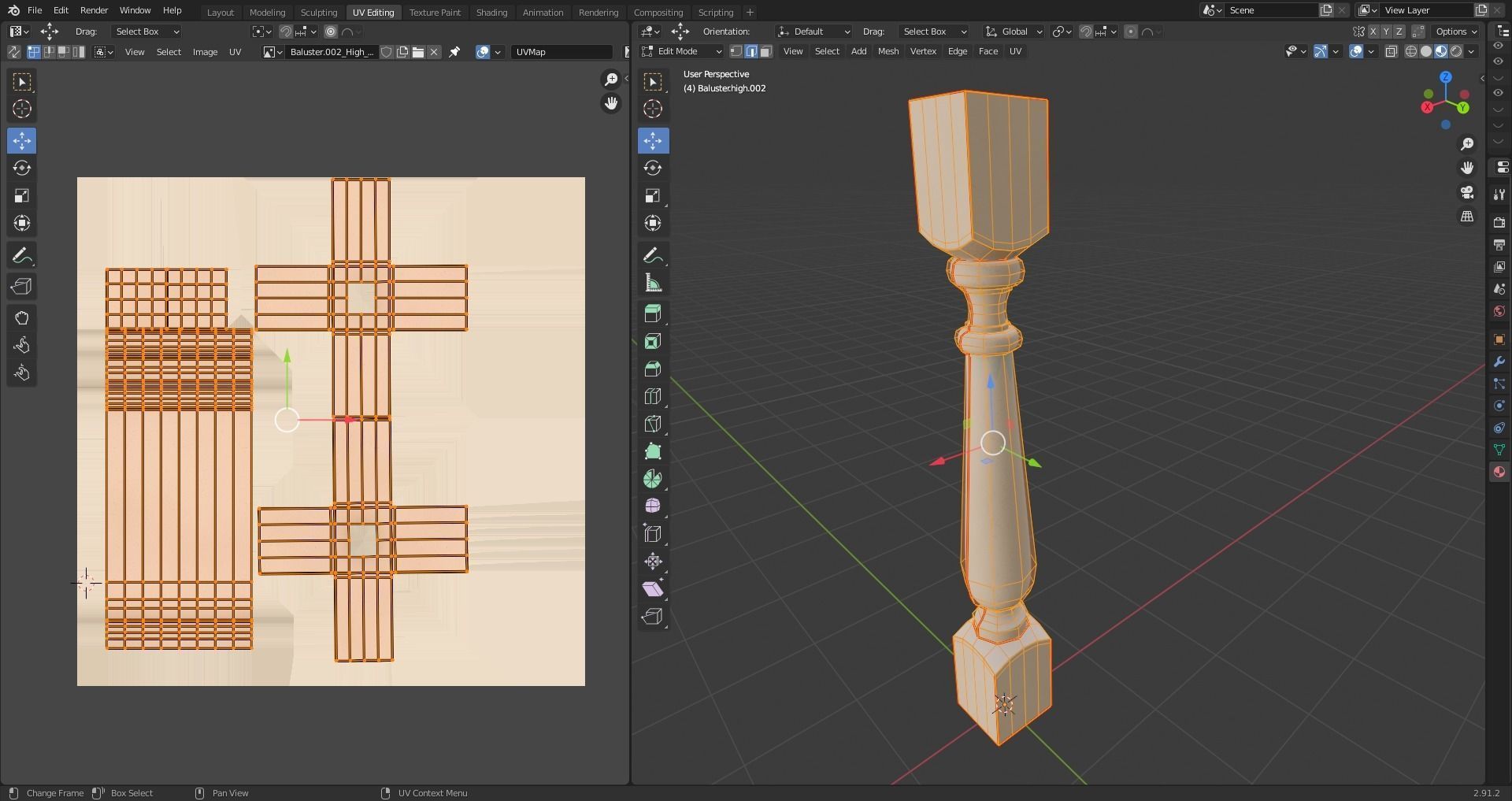Toggle snapping magnet in UV editor
1512x801 pixels.
click(286, 32)
